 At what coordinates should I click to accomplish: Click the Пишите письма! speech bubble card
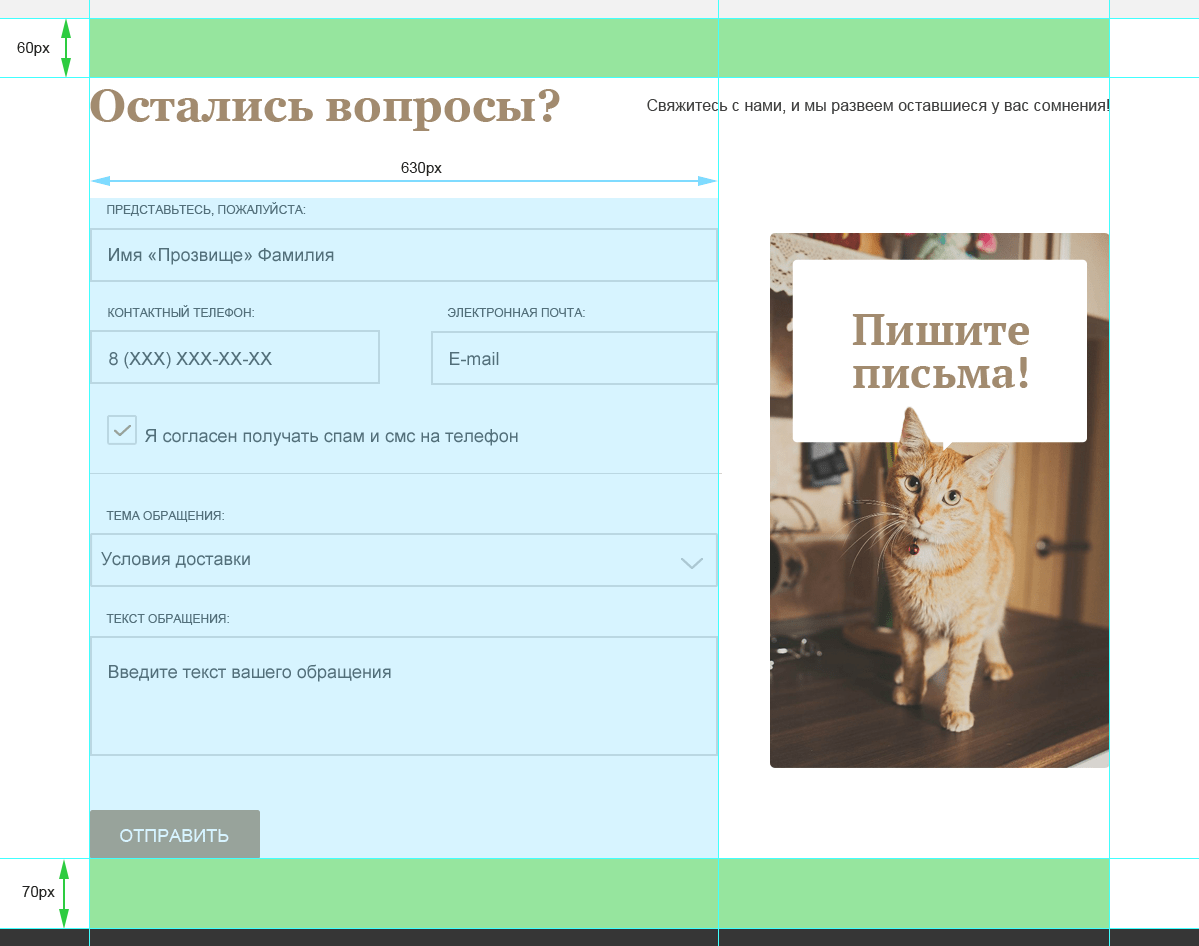pyautogui.click(x=939, y=348)
